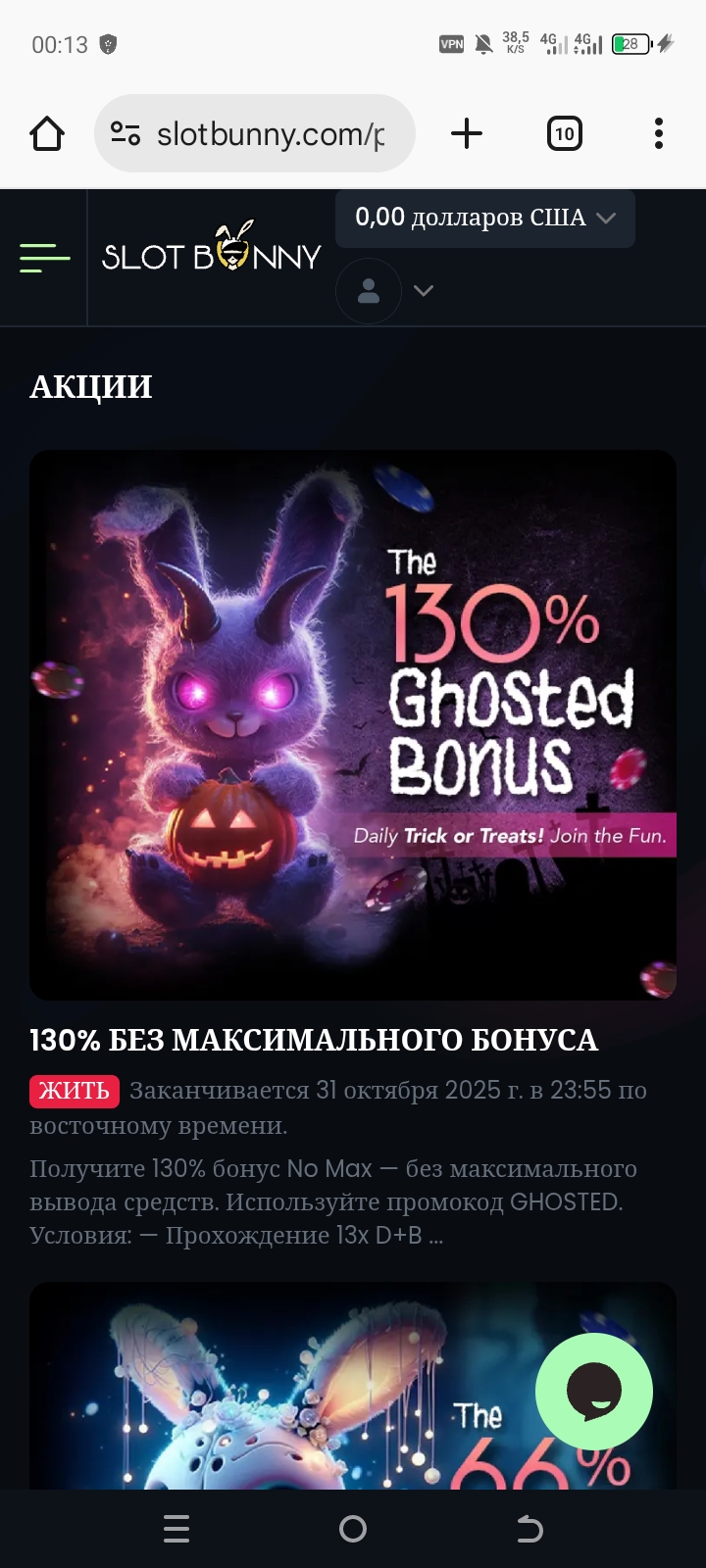Image resolution: width=706 pixels, height=1568 pixels.
Task: Open browser three-dot menu
Action: (x=659, y=133)
